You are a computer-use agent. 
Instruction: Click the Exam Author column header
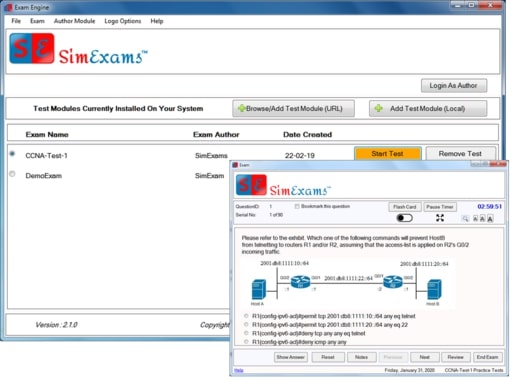click(x=216, y=134)
